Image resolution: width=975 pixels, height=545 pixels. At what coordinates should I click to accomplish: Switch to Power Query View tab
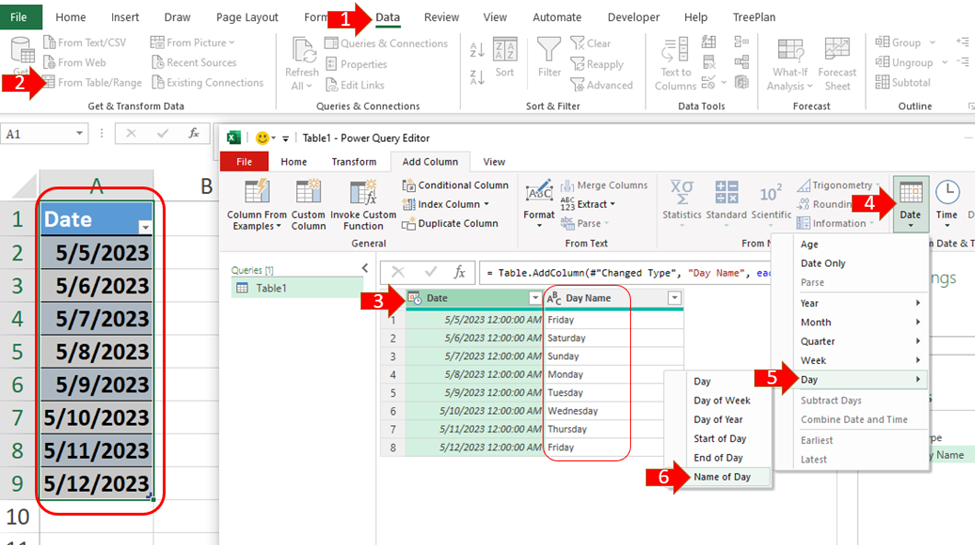tap(494, 162)
